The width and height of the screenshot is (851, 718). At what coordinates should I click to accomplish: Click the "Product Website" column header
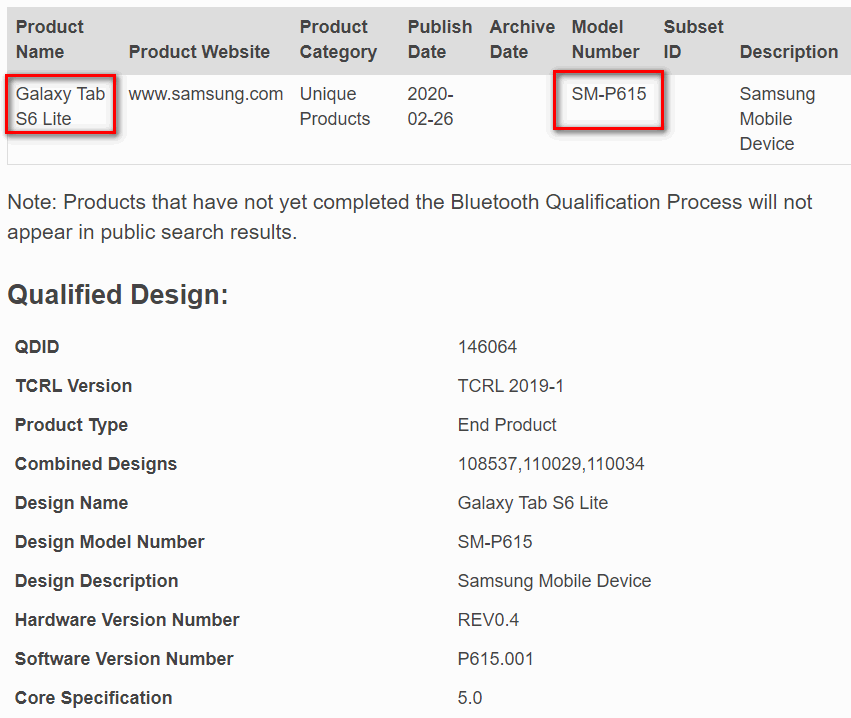tap(199, 52)
